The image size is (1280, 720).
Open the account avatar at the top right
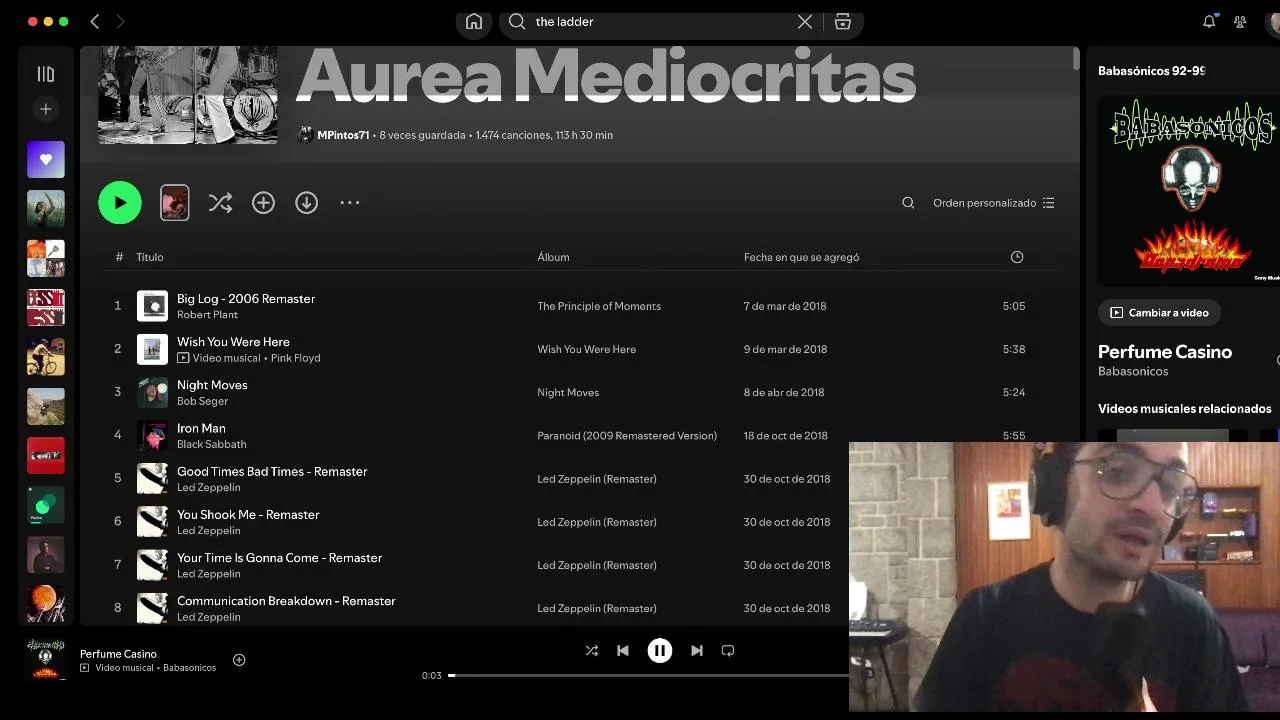1274,21
